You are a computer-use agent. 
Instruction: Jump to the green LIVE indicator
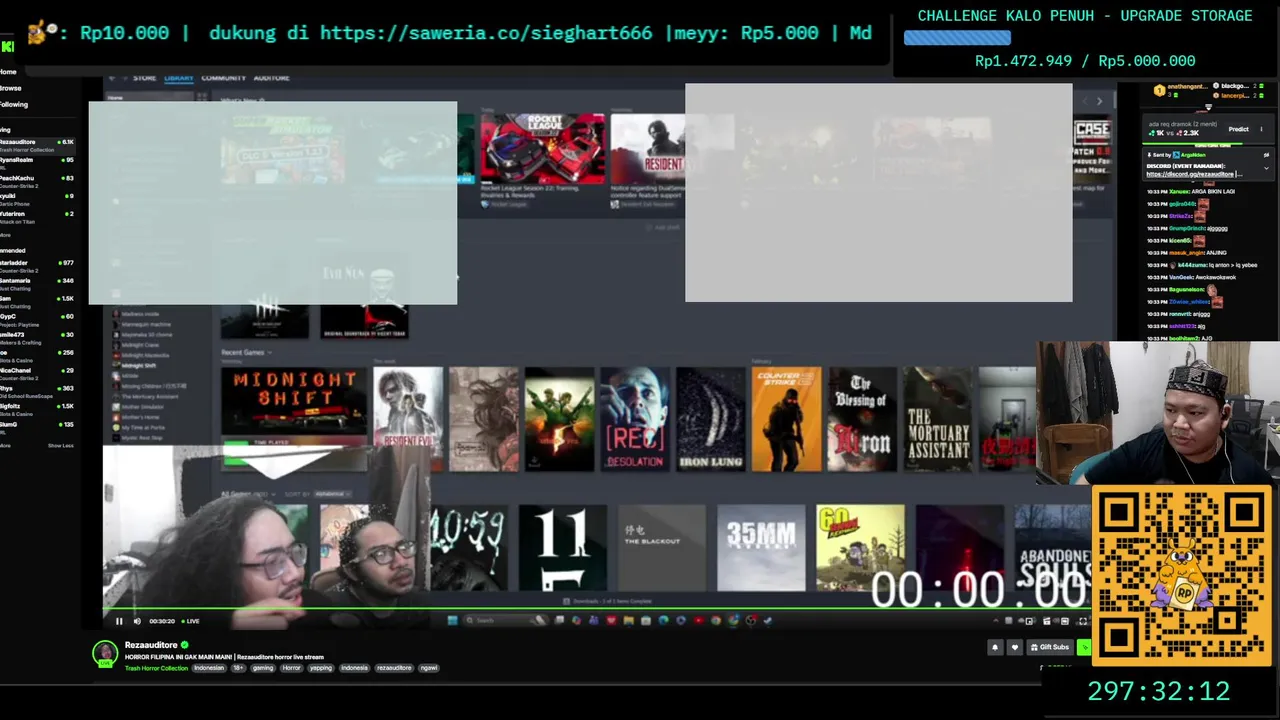tap(190, 621)
